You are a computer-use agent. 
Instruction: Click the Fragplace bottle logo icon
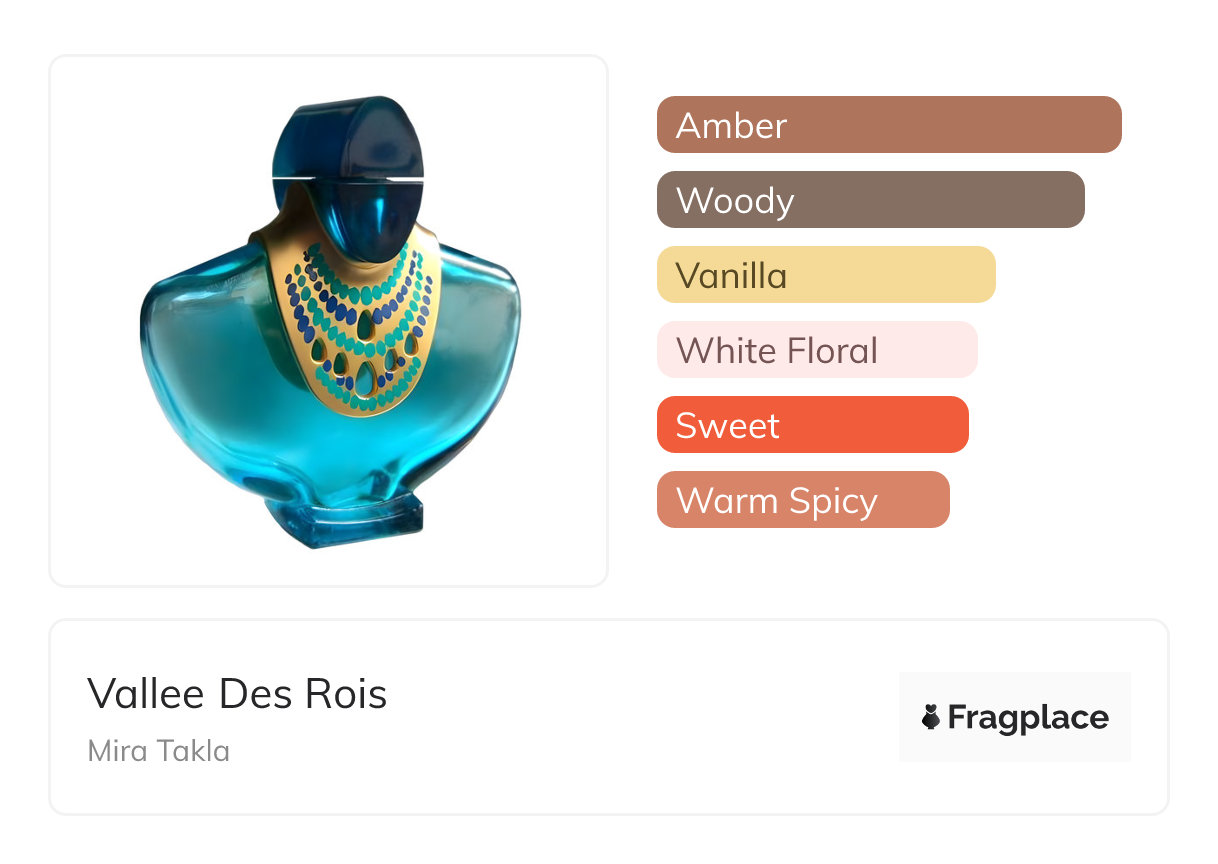931,717
